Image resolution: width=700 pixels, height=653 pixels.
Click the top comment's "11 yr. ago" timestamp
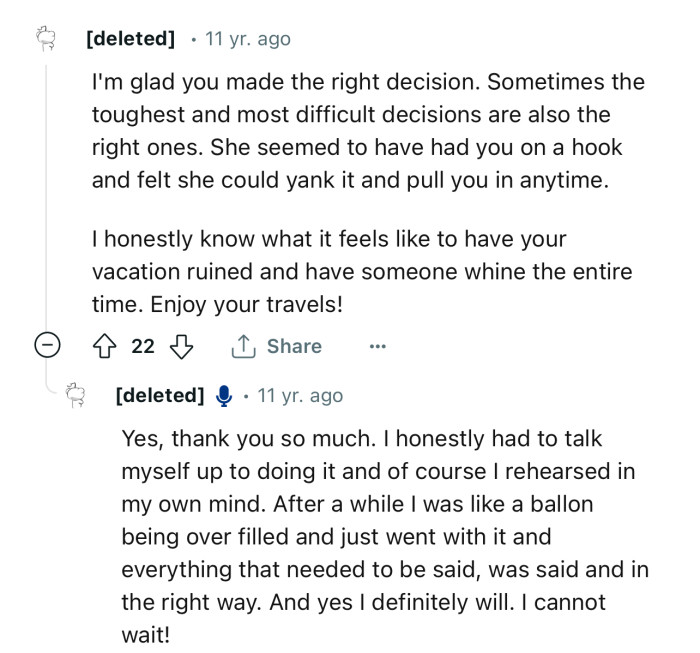[247, 39]
